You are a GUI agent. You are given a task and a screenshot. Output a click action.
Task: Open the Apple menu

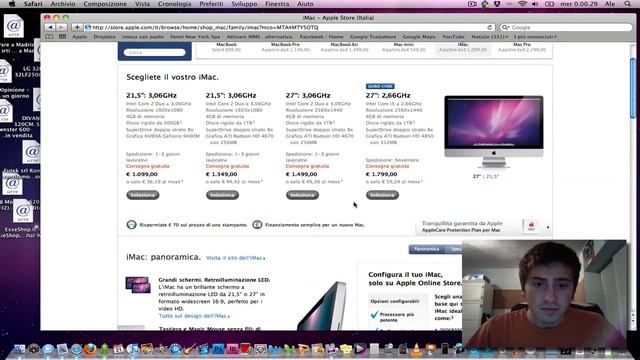pos(12,4)
